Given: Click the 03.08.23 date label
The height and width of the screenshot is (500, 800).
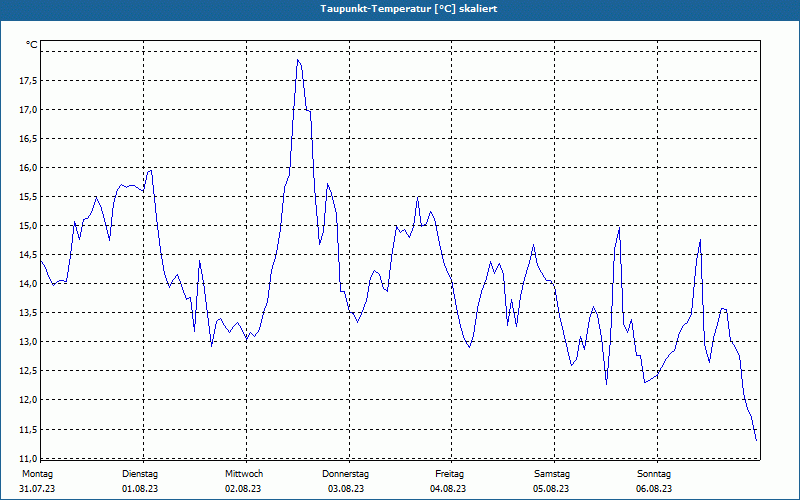Looking at the screenshot, I should point(346,489).
